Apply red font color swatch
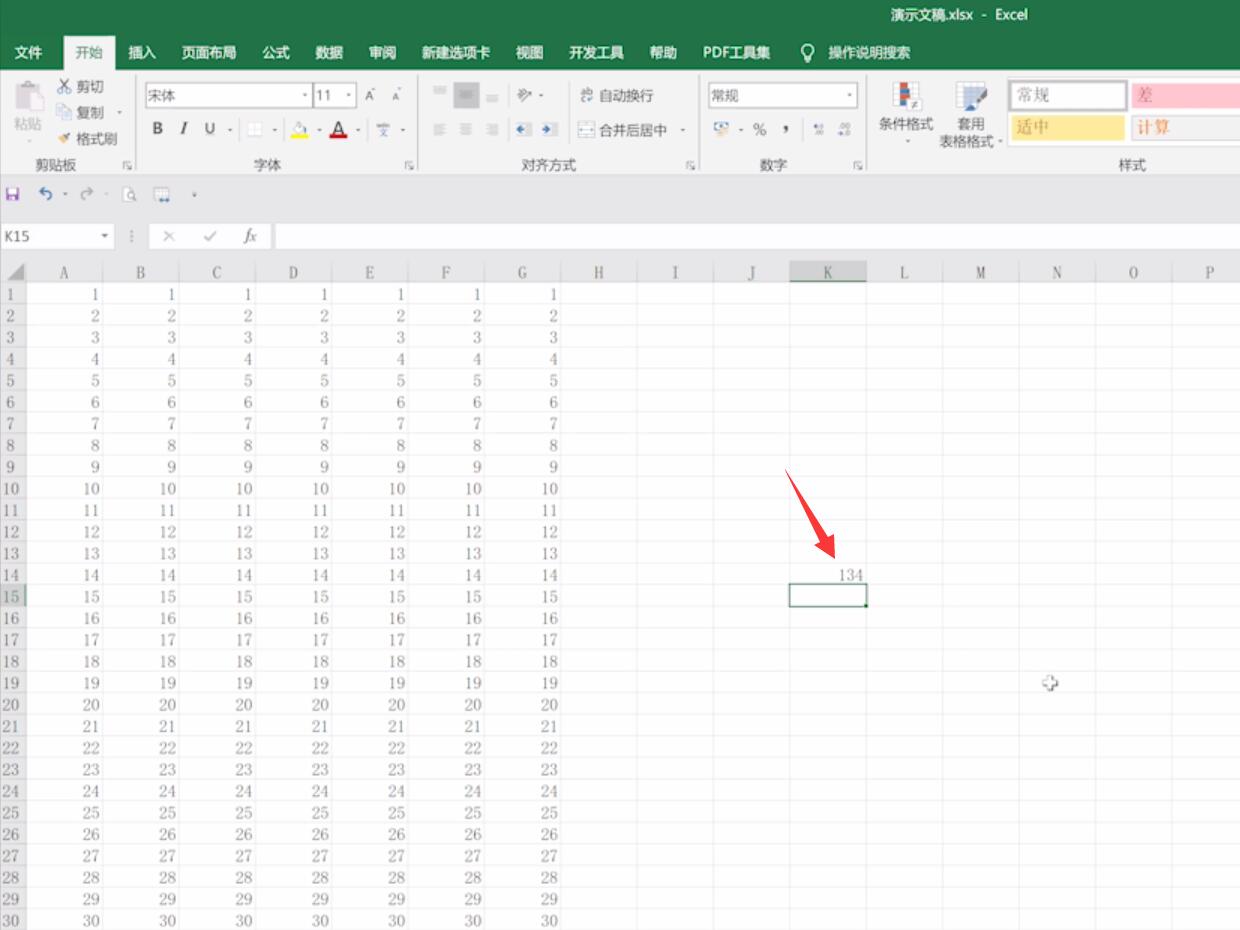Screen dimensions: 1240x930 pos(338,130)
